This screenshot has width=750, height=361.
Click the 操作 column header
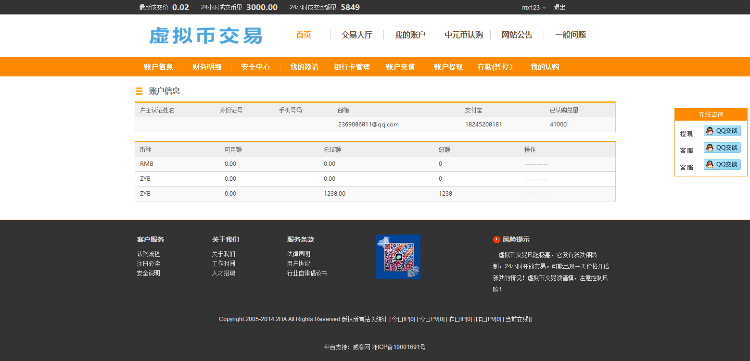tap(530, 150)
